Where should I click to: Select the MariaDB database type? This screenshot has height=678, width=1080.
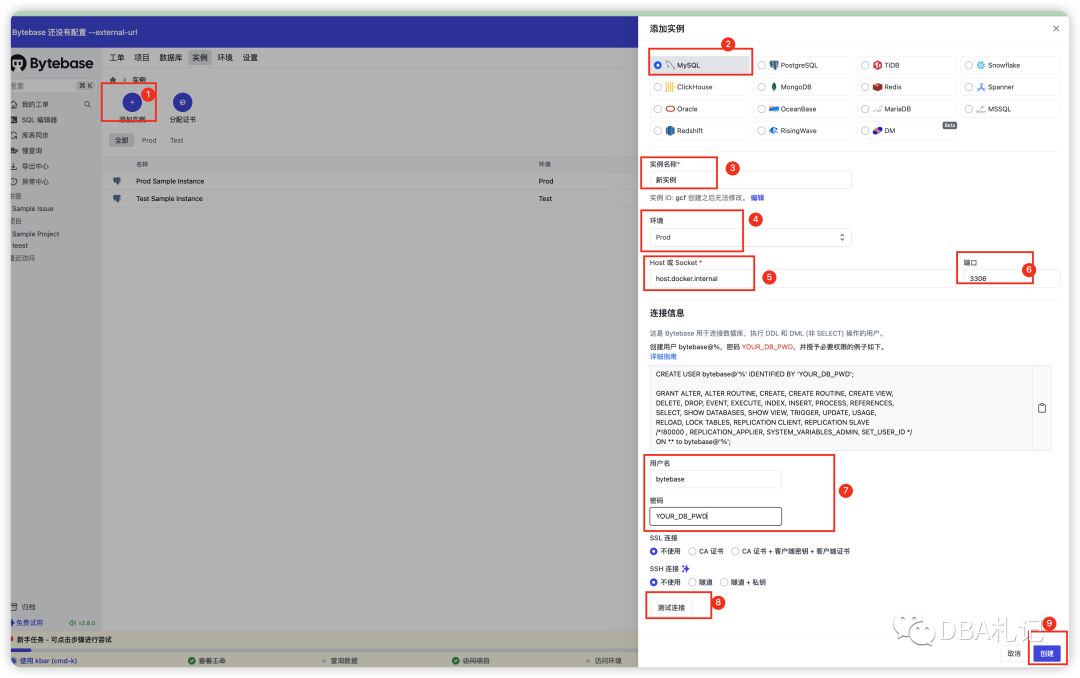pos(906,109)
